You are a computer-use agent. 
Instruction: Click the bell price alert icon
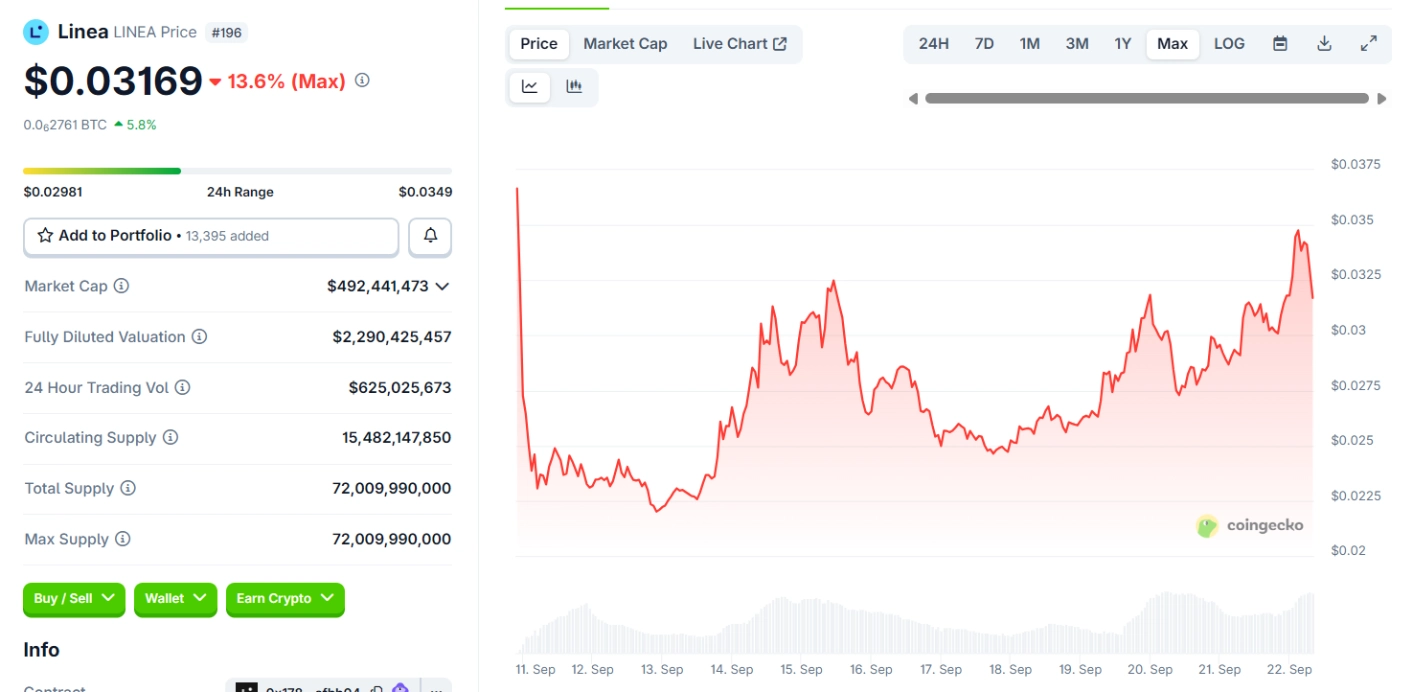pyautogui.click(x=430, y=236)
